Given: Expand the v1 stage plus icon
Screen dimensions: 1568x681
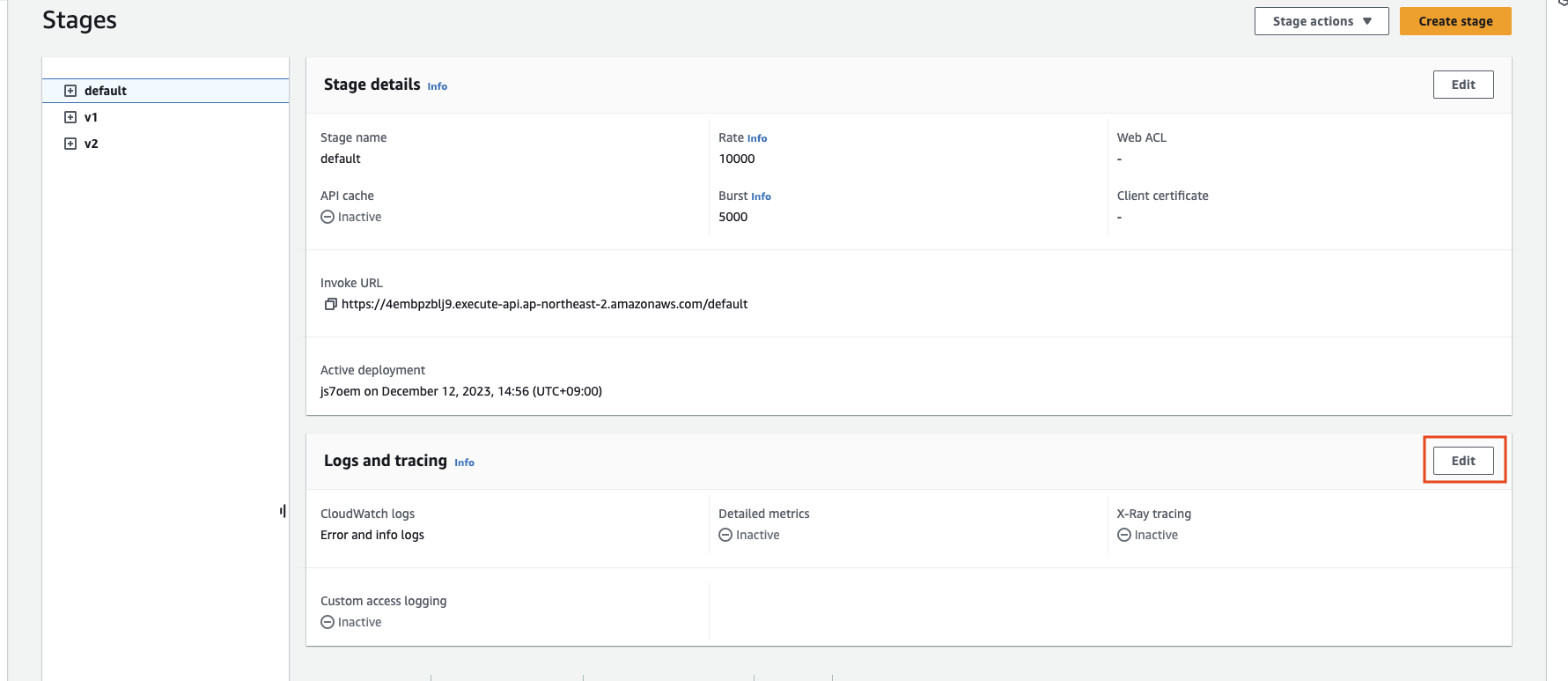Looking at the screenshot, I should coord(70,117).
